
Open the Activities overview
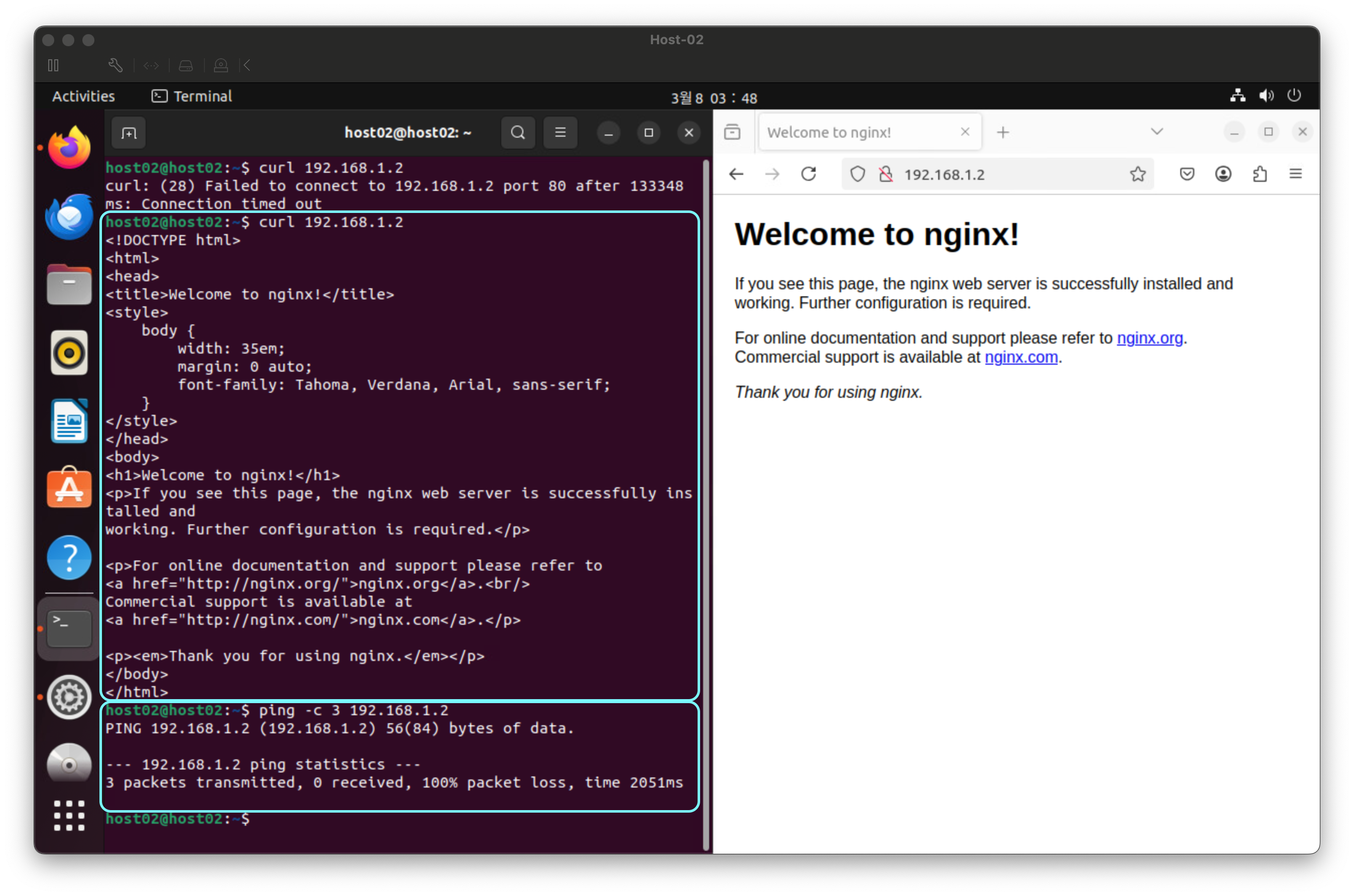83,96
